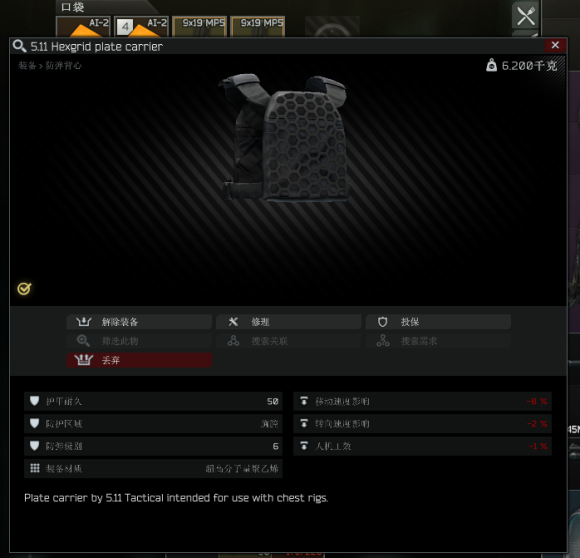Click the icon in the 移动速度影响 row
The image size is (580, 558).
(x=304, y=401)
